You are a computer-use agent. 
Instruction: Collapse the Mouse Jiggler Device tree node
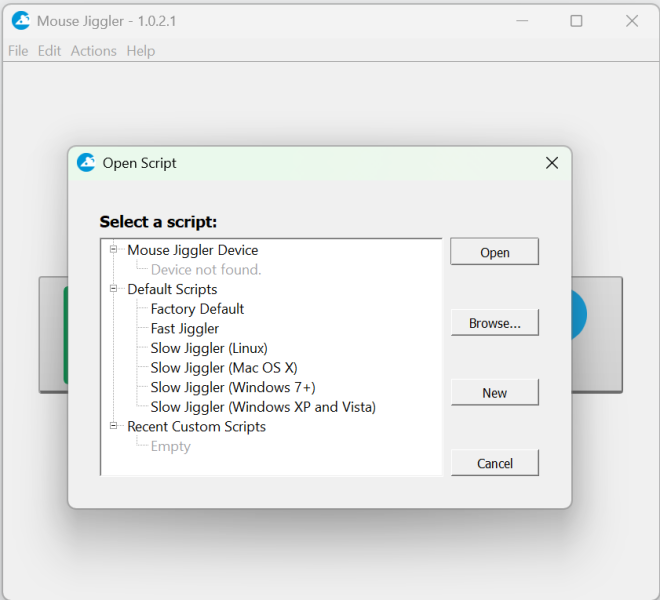click(114, 250)
